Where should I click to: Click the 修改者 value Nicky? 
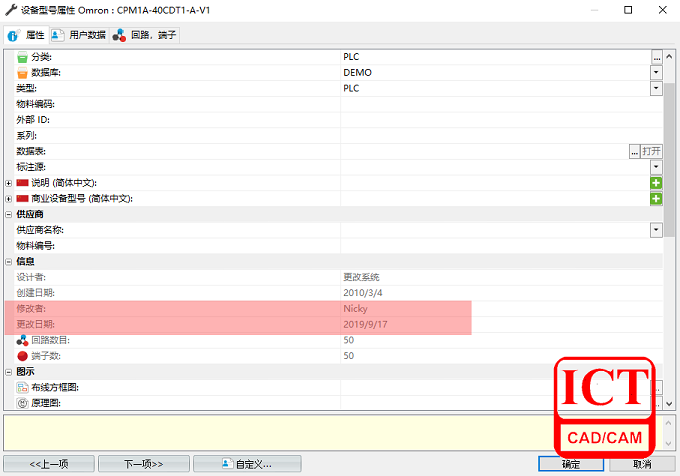coord(355,309)
